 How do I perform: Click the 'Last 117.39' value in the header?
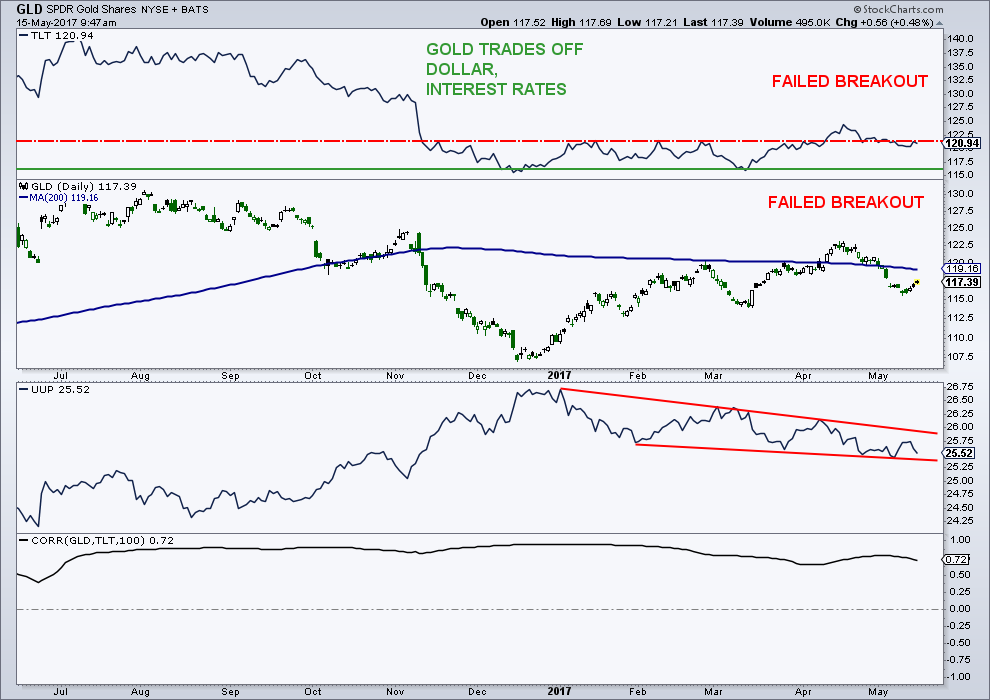(713, 22)
